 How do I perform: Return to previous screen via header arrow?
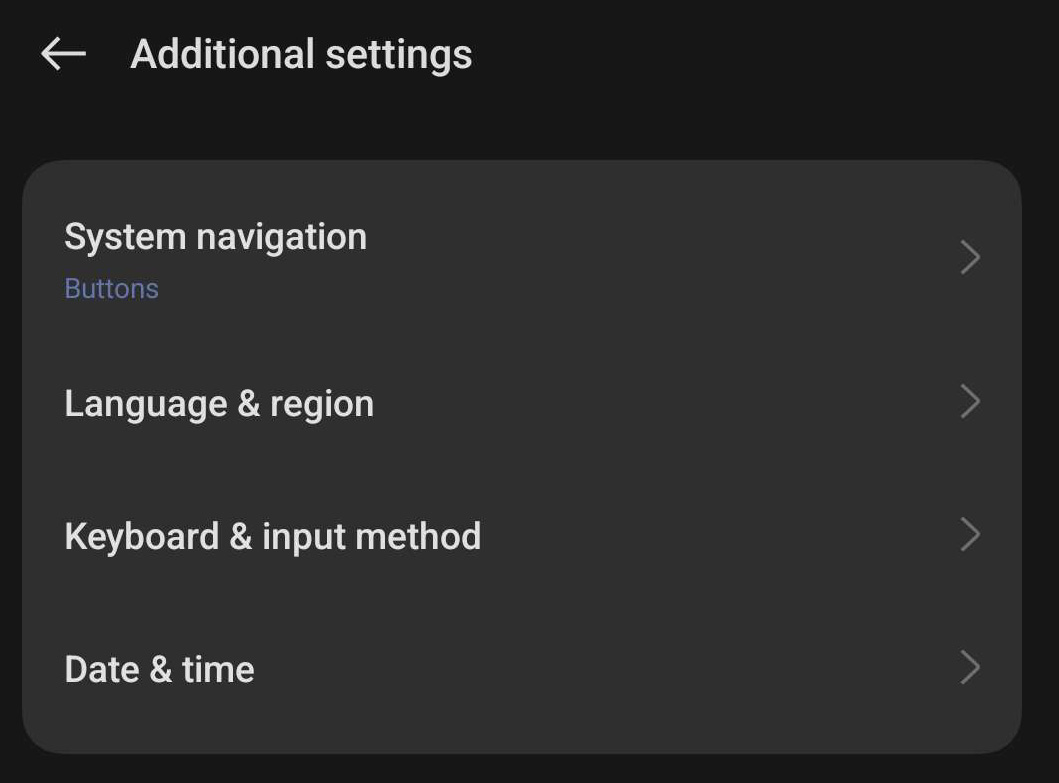(63, 54)
